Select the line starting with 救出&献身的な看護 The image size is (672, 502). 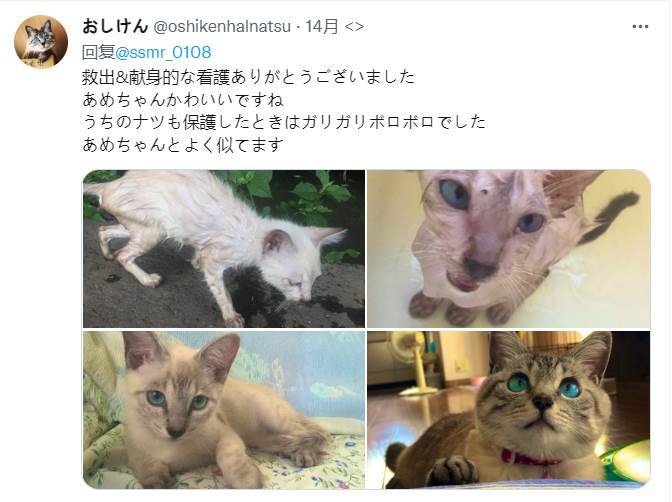(x=249, y=77)
